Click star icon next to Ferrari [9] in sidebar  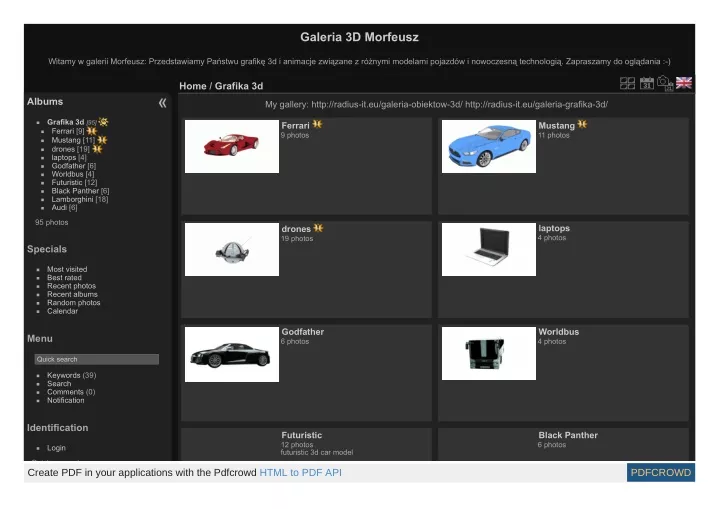coord(92,131)
